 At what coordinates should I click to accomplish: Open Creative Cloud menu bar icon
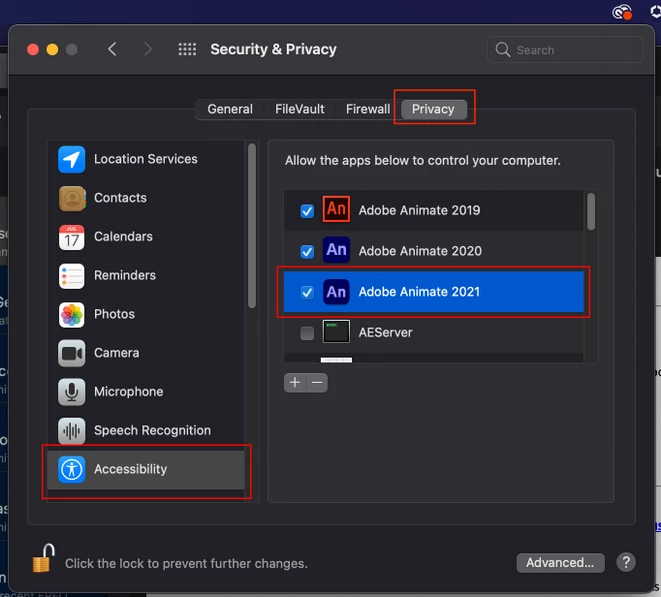coord(622,12)
